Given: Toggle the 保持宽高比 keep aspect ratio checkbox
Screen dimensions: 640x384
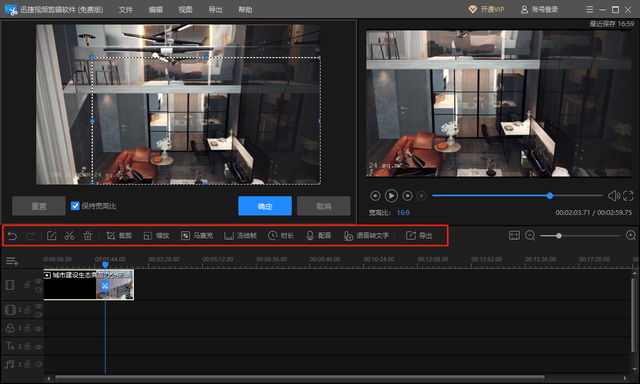Looking at the screenshot, I should (75, 206).
